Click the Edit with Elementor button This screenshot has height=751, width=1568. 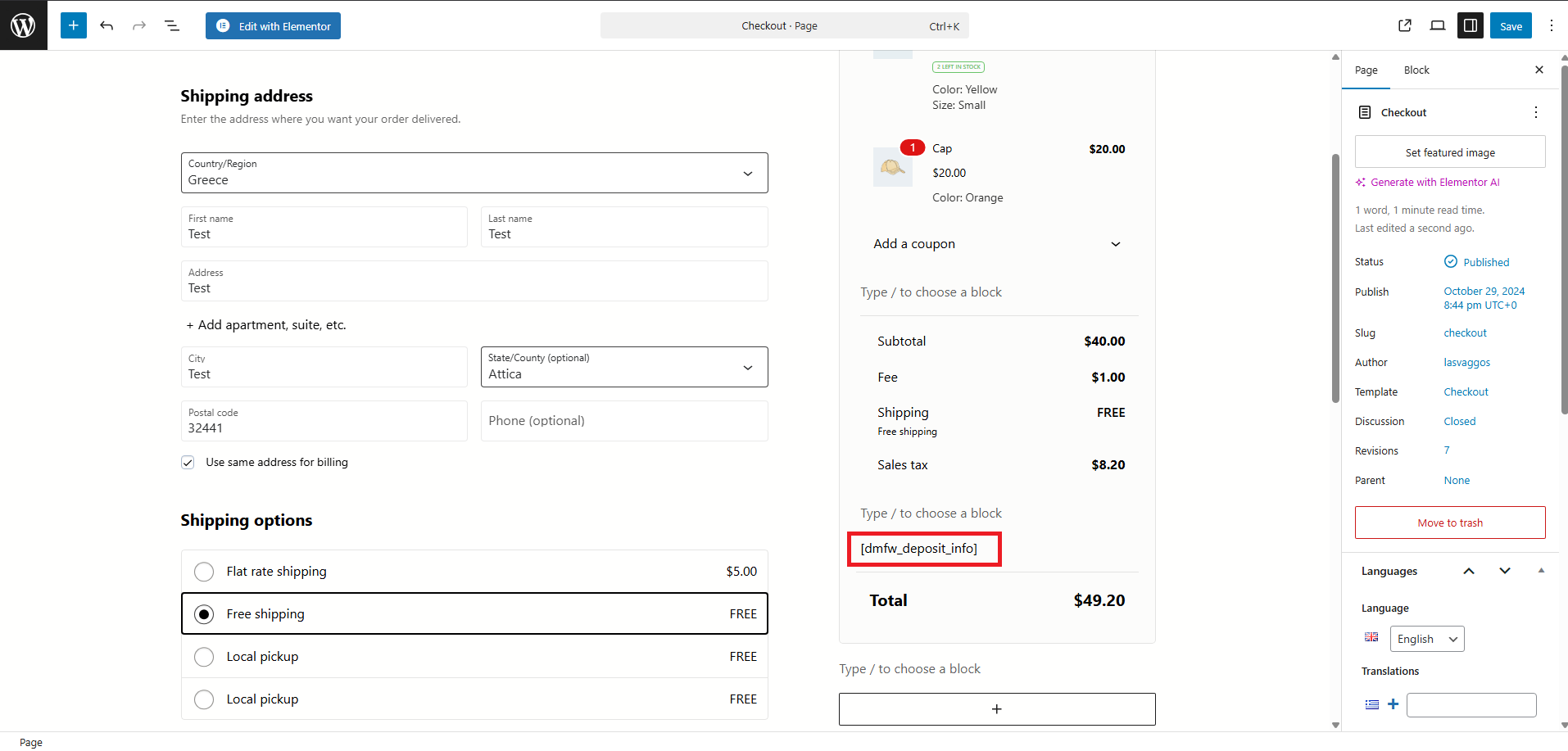coord(273,26)
